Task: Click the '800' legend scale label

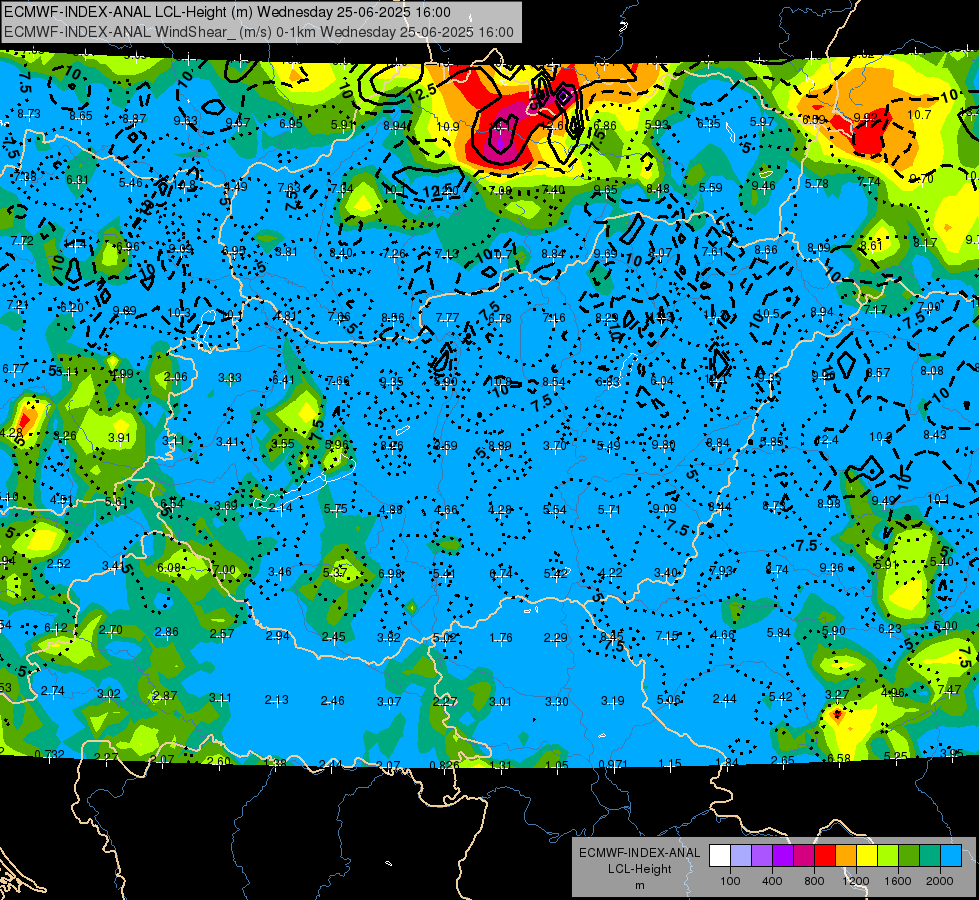Action: click(x=814, y=881)
